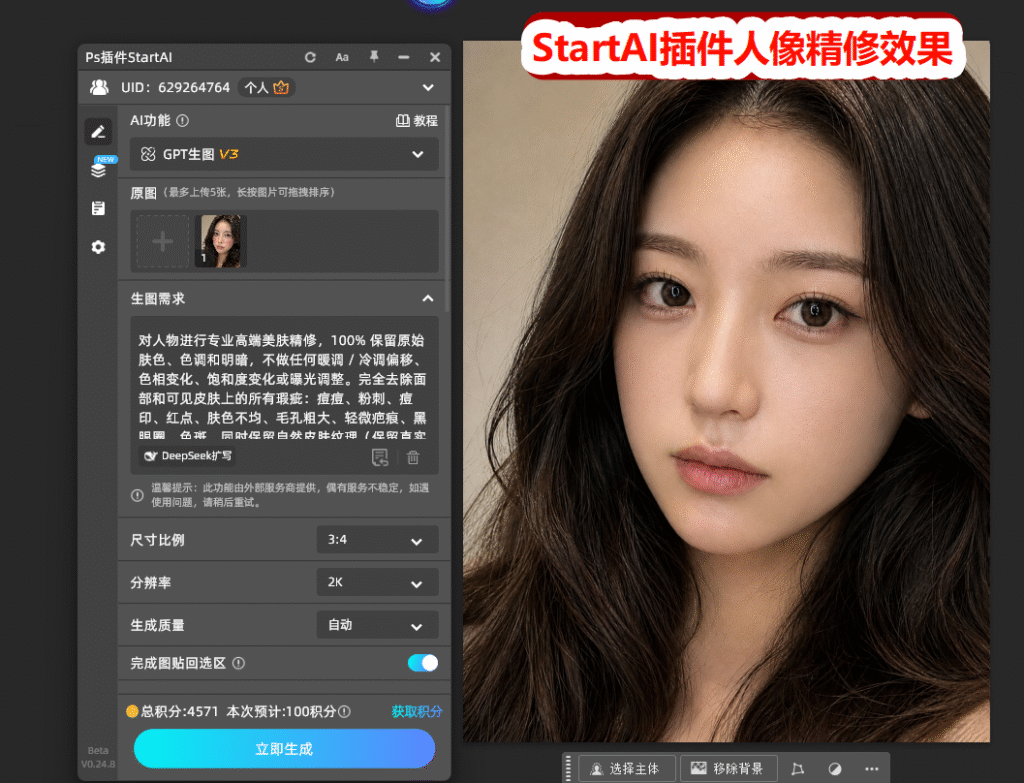Click the crown membership badge

(281, 87)
